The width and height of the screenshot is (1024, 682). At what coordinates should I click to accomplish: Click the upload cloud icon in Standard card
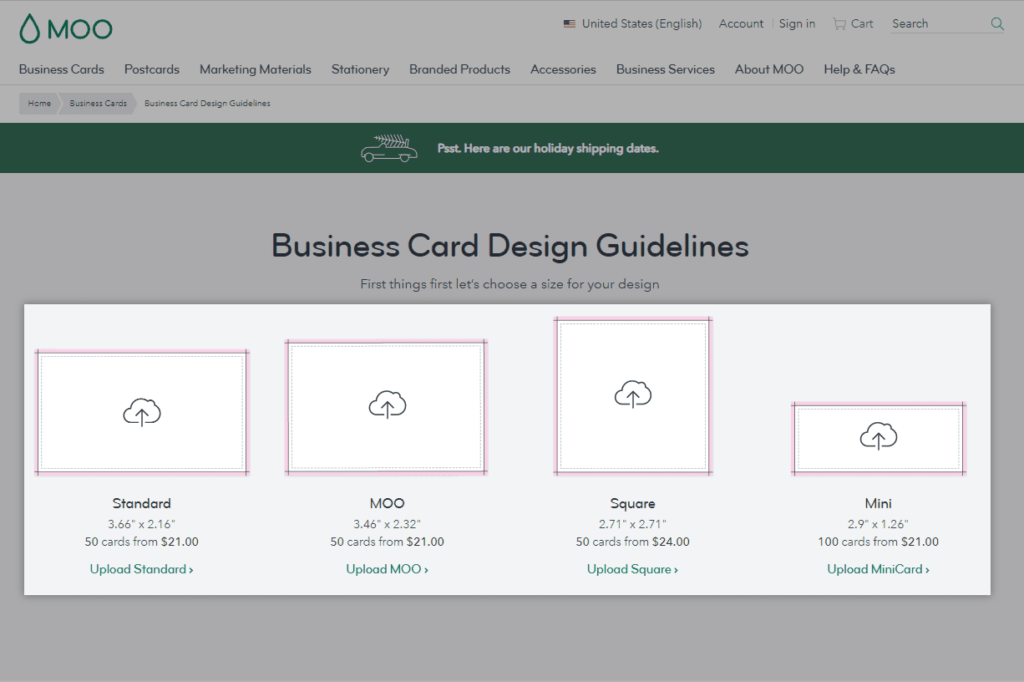coord(142,412)
